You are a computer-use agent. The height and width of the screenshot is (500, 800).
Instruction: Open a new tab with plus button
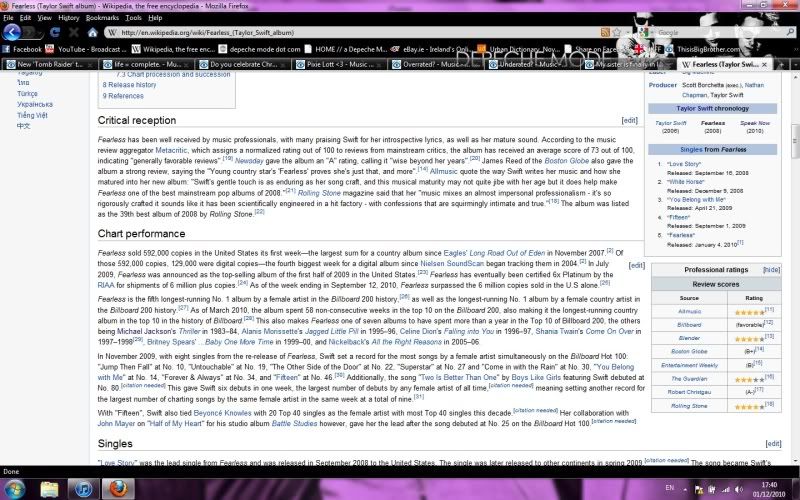click(781, 64)
